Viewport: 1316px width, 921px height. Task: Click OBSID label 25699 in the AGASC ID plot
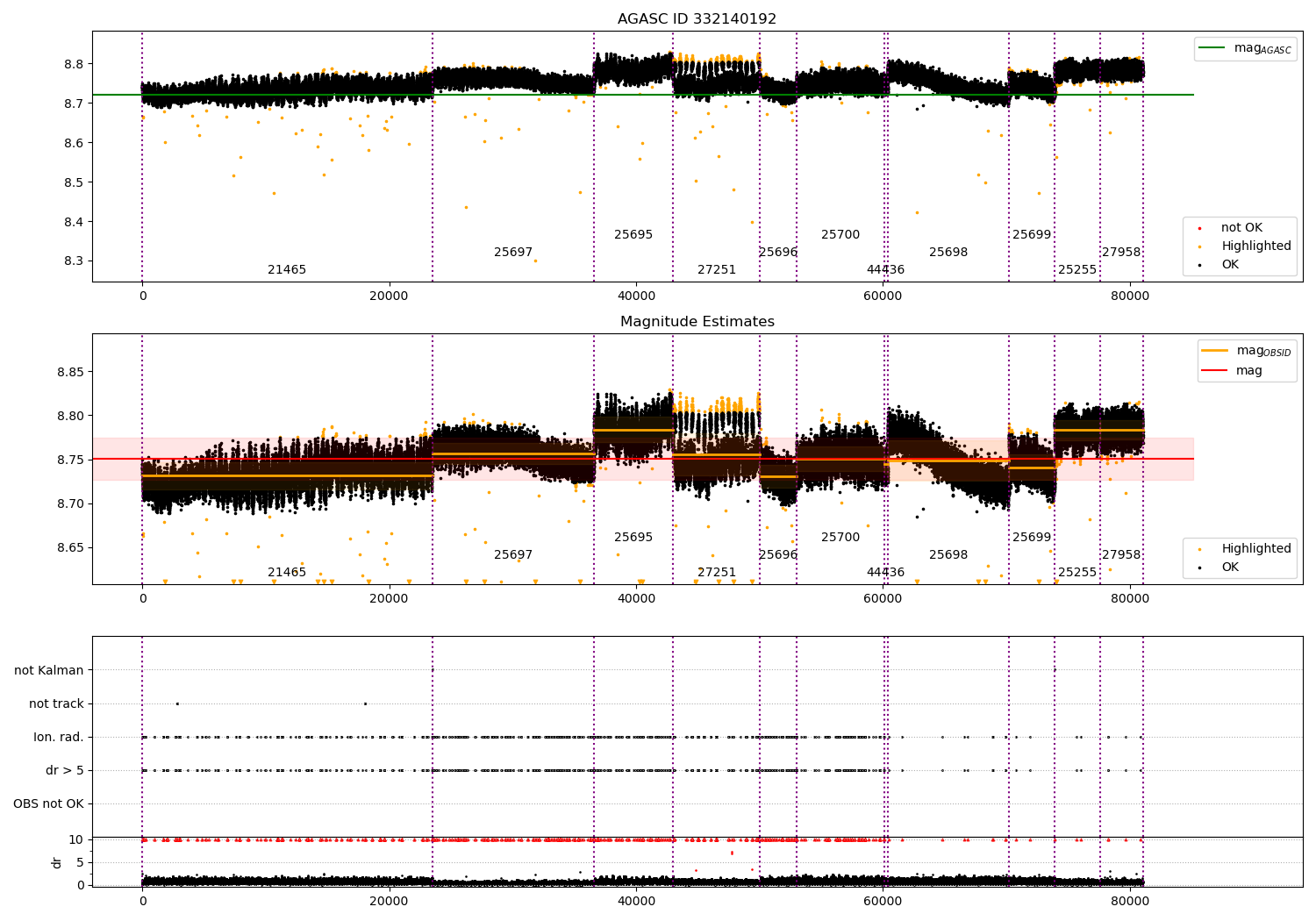click(x=1032, y=235)
